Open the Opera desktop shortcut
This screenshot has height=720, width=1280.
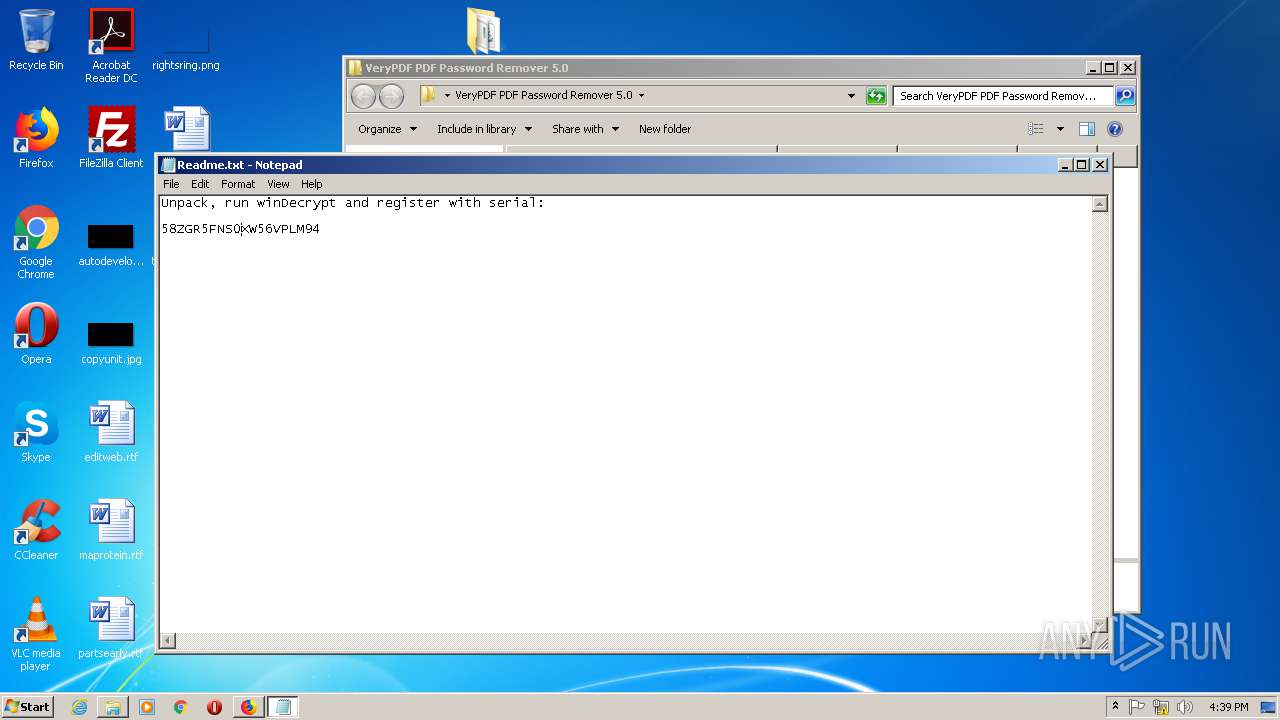(x=36, y=334)
